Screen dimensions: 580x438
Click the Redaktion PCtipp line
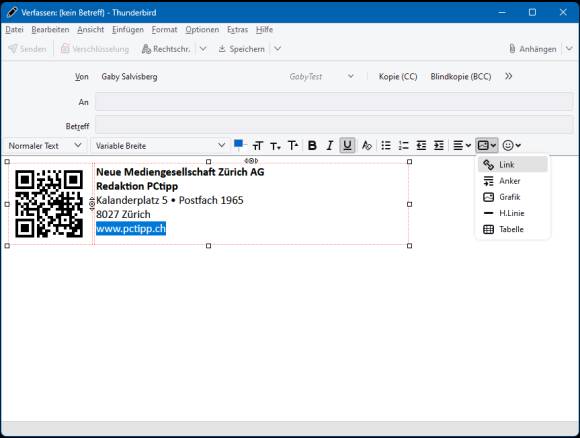(137, 186)
